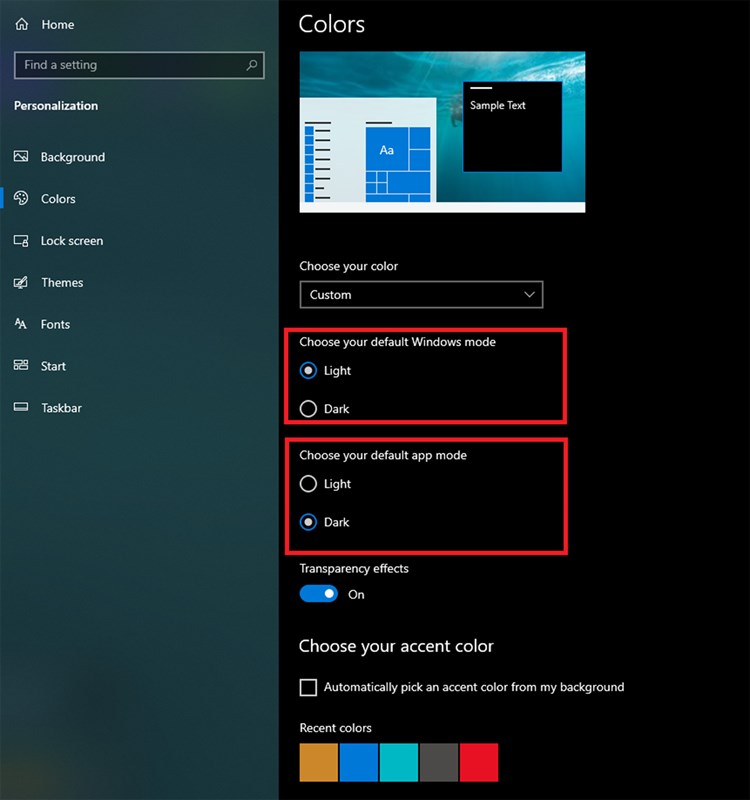Viewport: 750px width, 800px height.
Task: Click the Home house icon
Action: (21, 24)
